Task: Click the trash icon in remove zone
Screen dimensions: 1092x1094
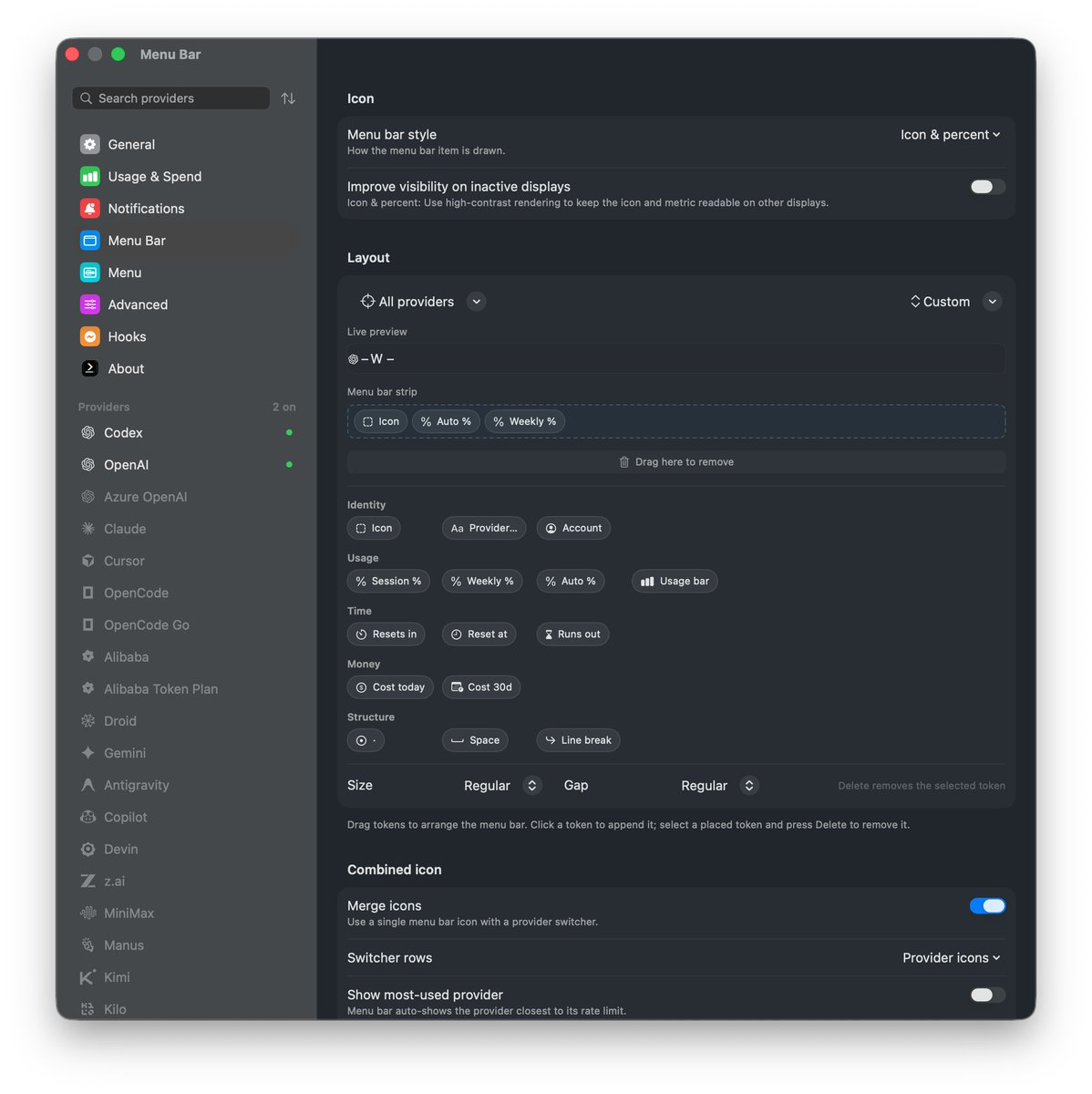Action: tap(624, 462)
